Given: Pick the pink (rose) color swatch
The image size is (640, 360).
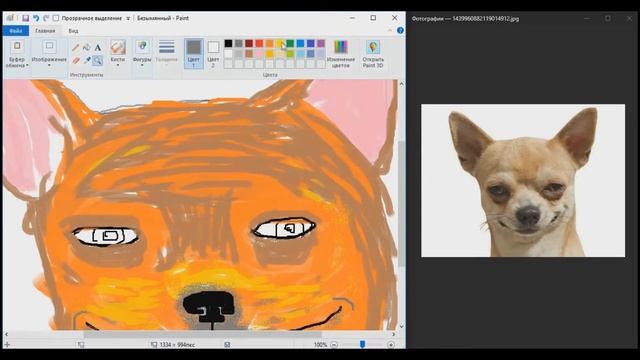Looking at the screenshot, I should [x=259, y=53].
